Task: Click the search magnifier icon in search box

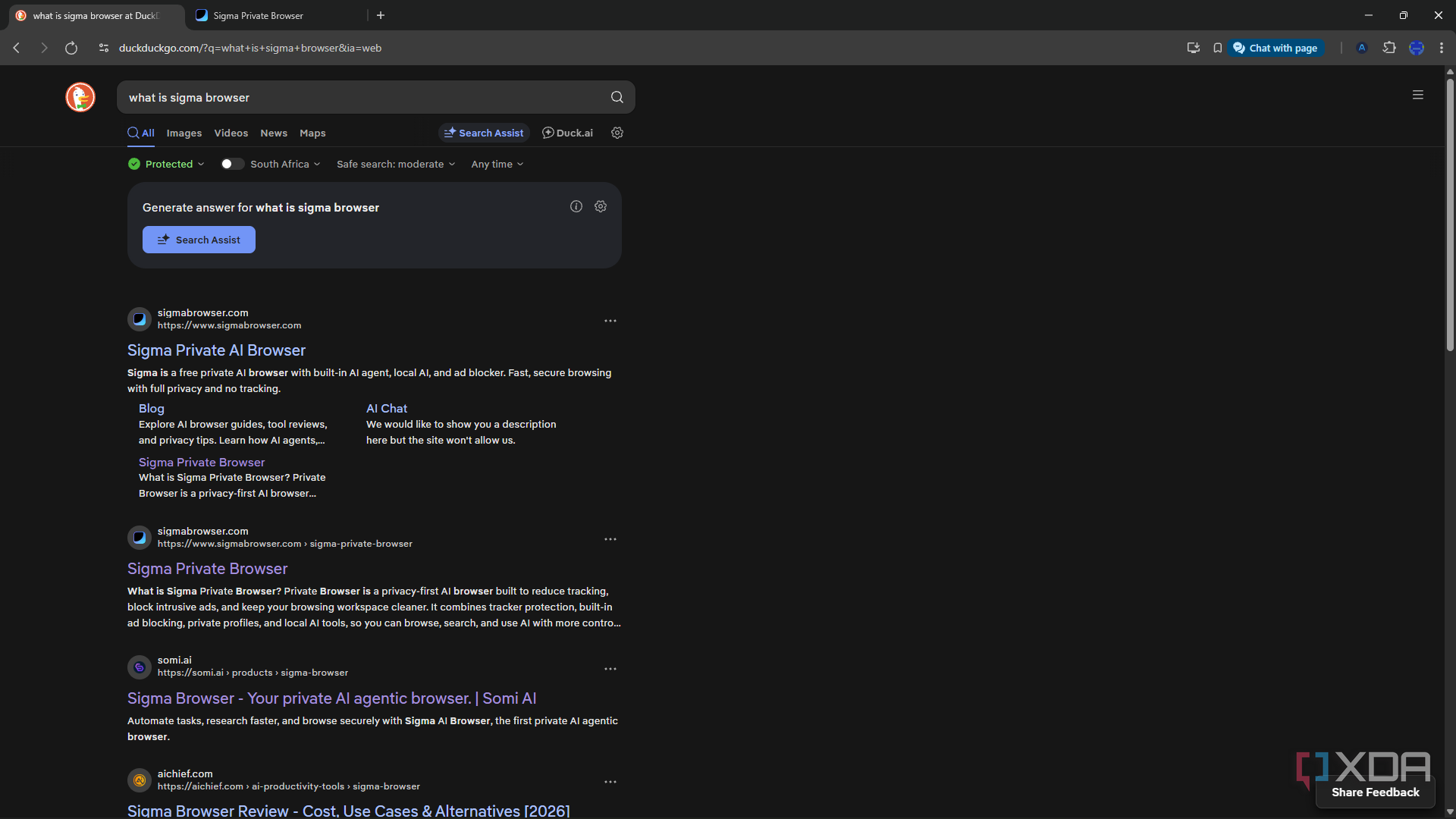Action: point(617,97)
